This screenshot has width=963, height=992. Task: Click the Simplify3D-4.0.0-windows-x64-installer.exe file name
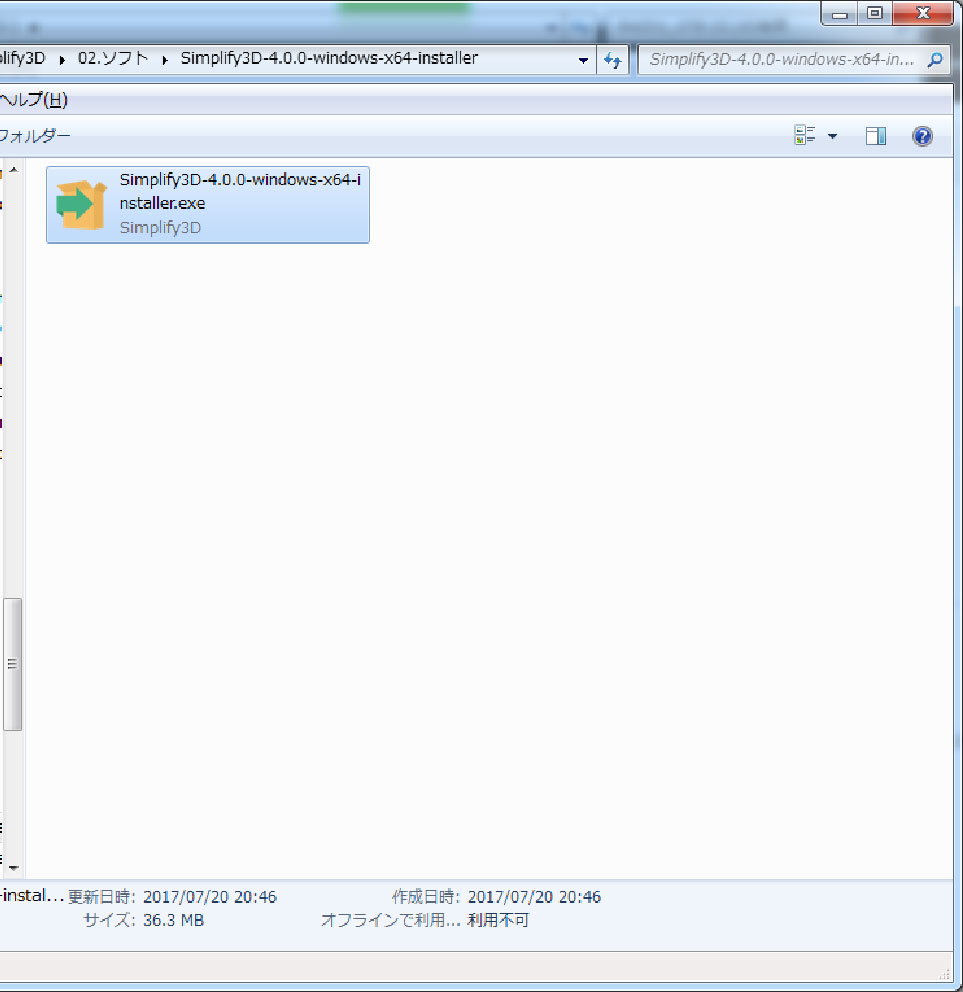(x=239, y=191)
